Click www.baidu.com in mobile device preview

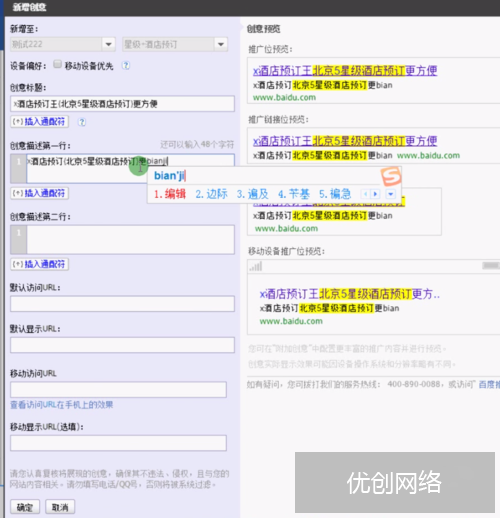coord(291,321)
